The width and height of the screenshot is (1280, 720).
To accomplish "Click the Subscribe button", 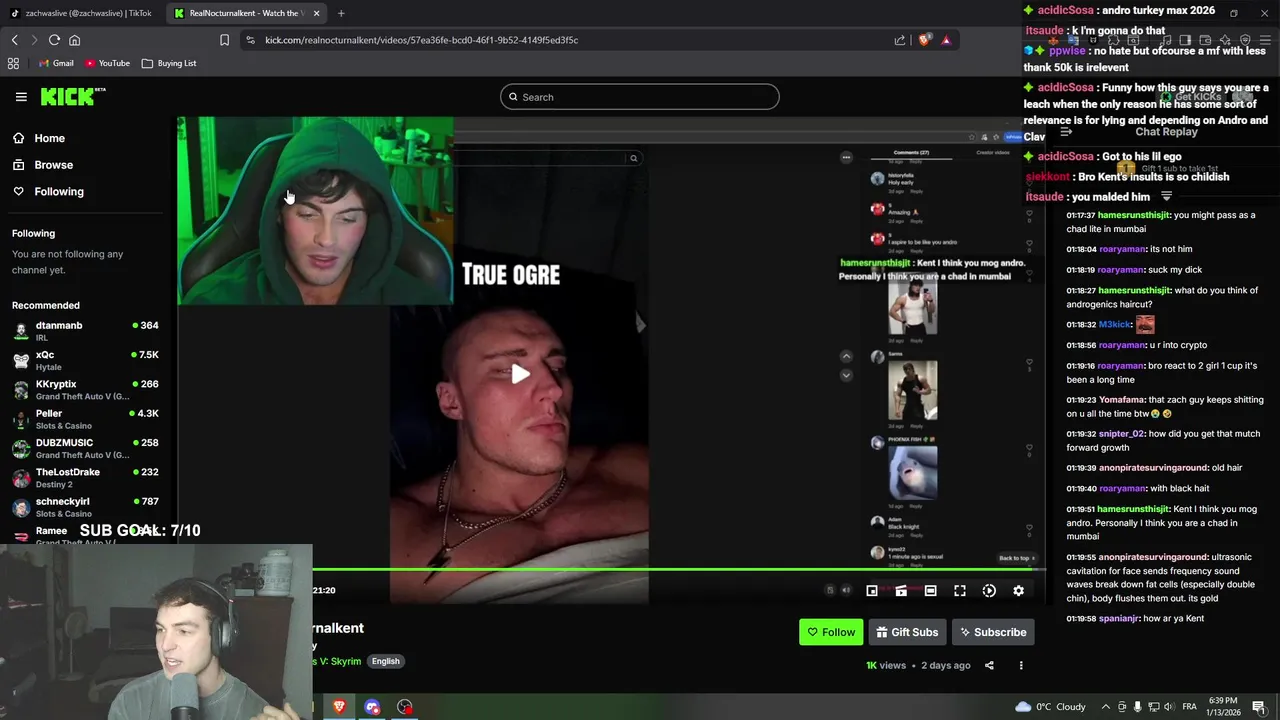I will pyautogui.click(x=993, y=632).
